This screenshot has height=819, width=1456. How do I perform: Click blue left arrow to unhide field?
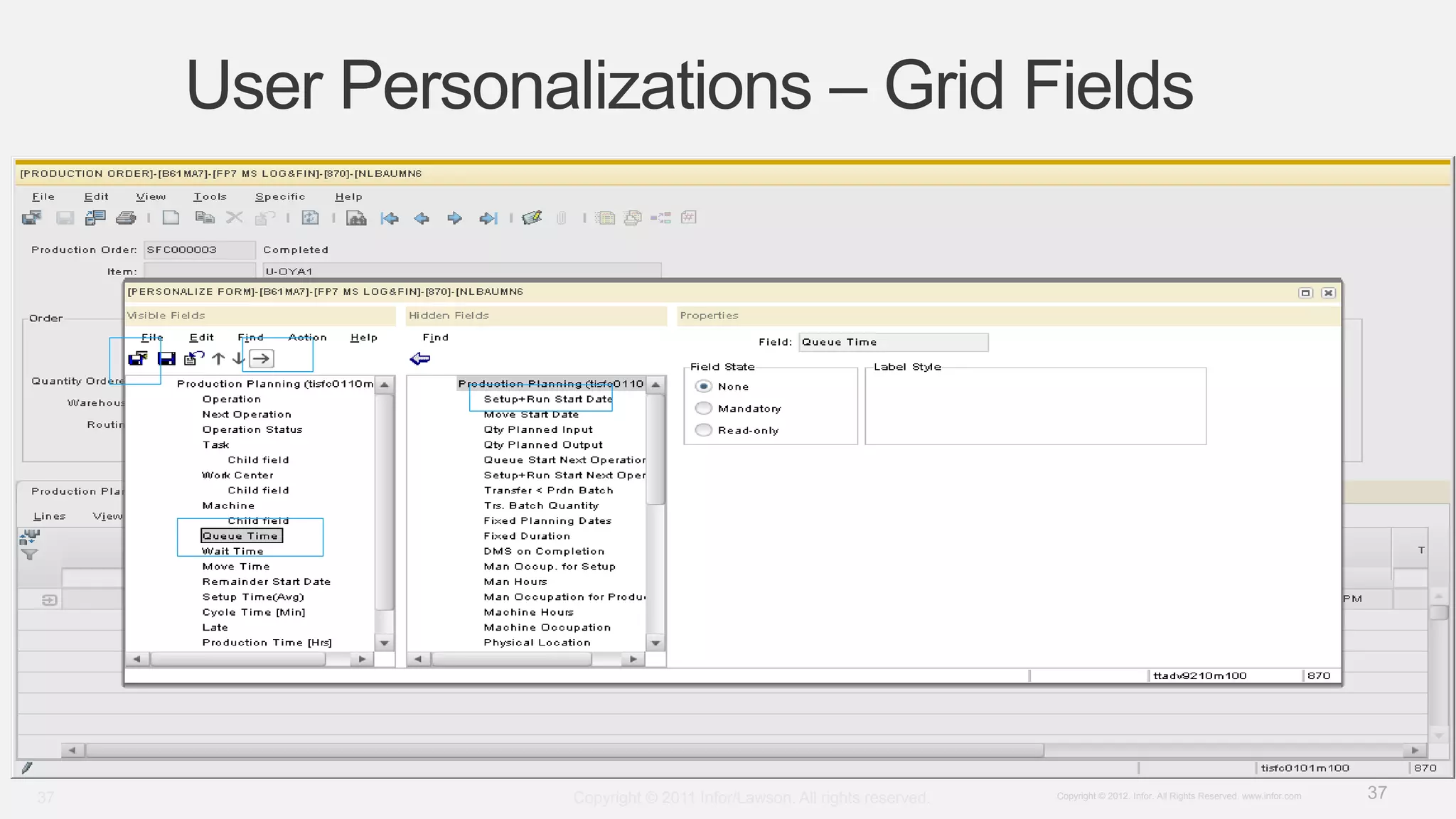[x=420, y=359]
